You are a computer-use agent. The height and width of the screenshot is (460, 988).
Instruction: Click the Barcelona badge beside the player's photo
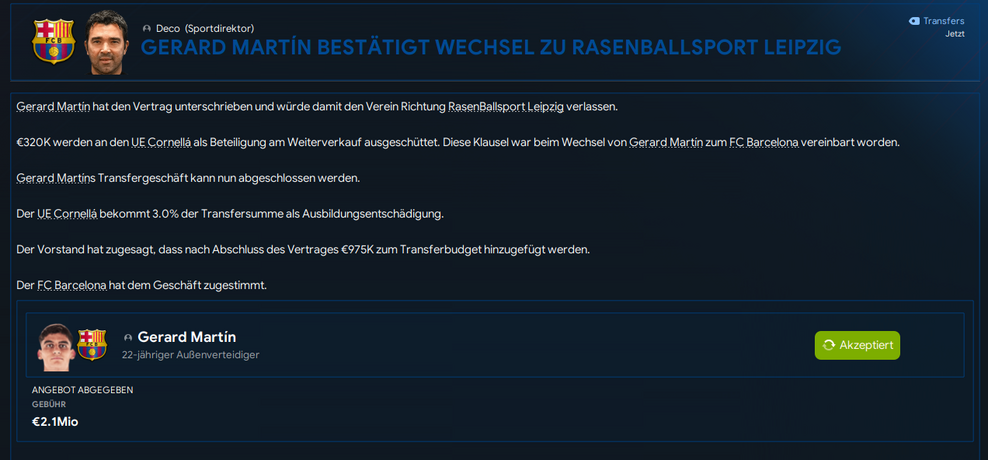pyautogui.click(x=92, y=344)
